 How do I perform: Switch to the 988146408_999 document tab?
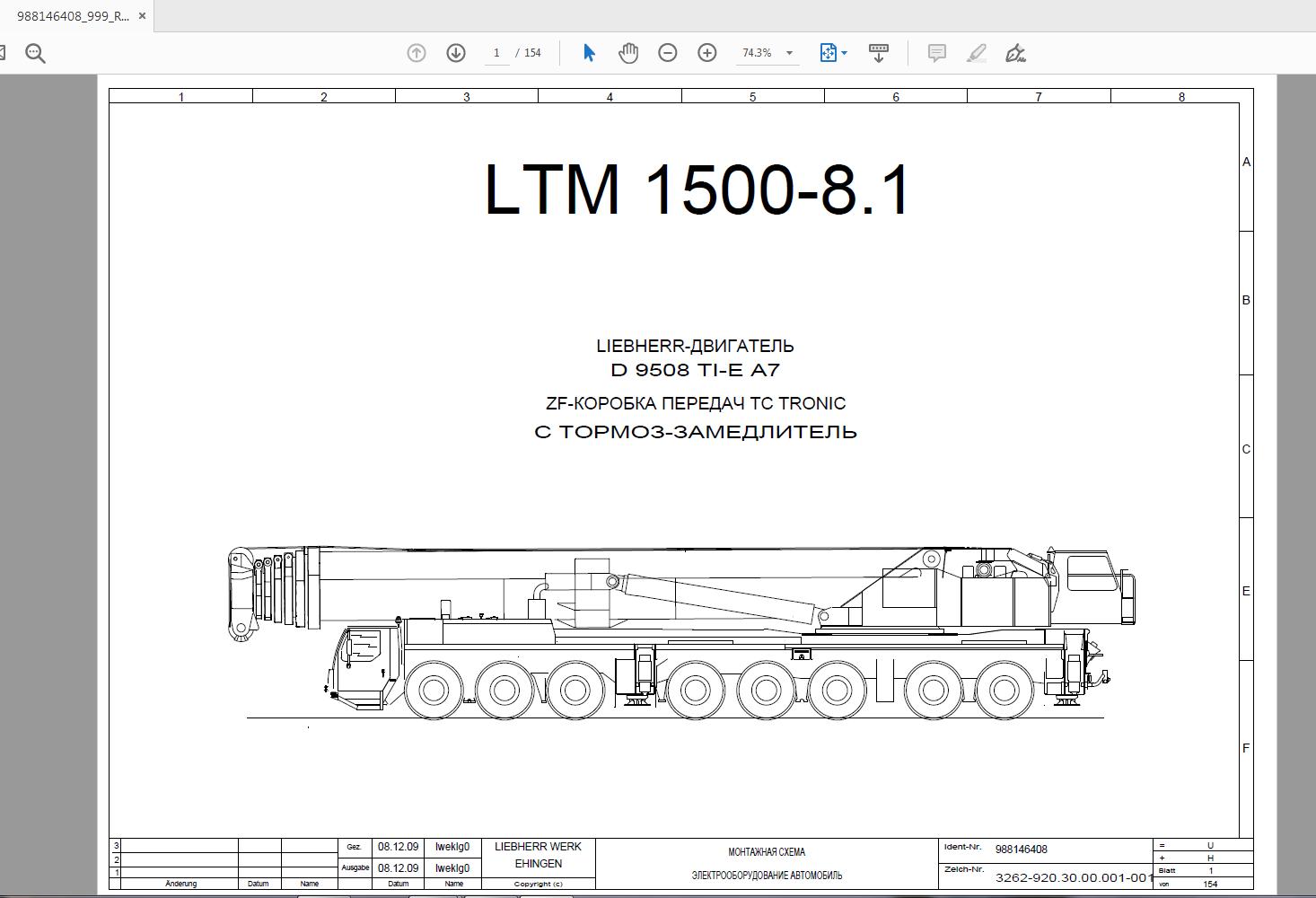pyautogui.click(x=72, y=15)
